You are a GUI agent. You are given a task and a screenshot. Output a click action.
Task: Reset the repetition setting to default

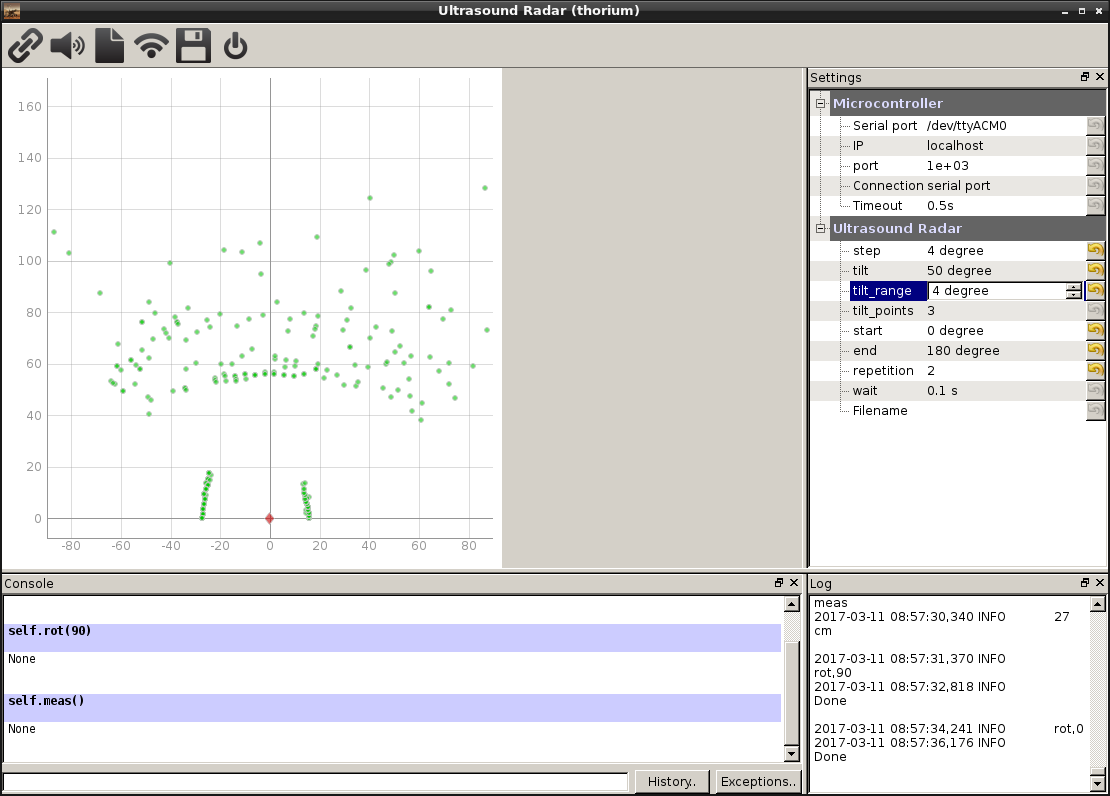tap(1096, 371)
